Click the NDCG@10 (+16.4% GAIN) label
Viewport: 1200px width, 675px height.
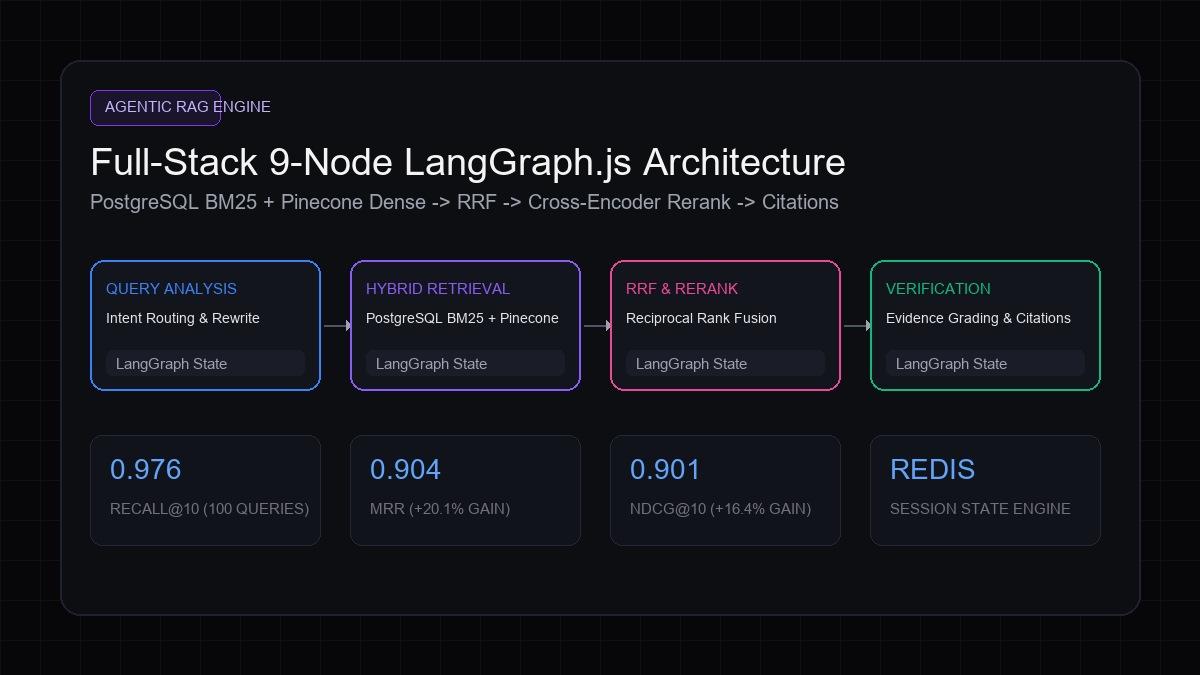[721, 509]
